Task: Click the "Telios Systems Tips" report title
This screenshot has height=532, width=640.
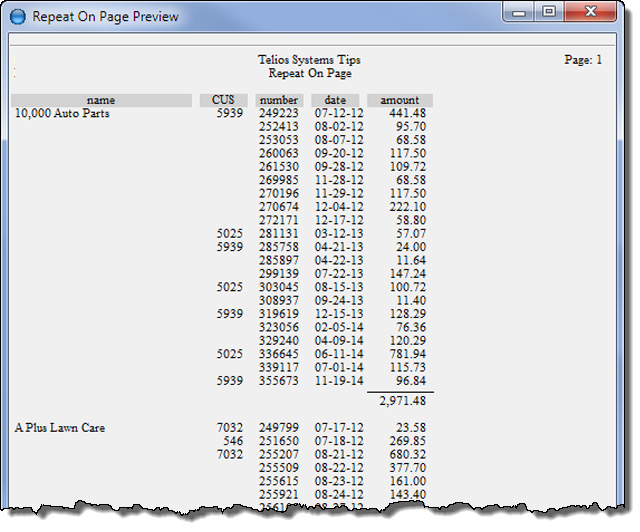Action: [x=310, y=60]
